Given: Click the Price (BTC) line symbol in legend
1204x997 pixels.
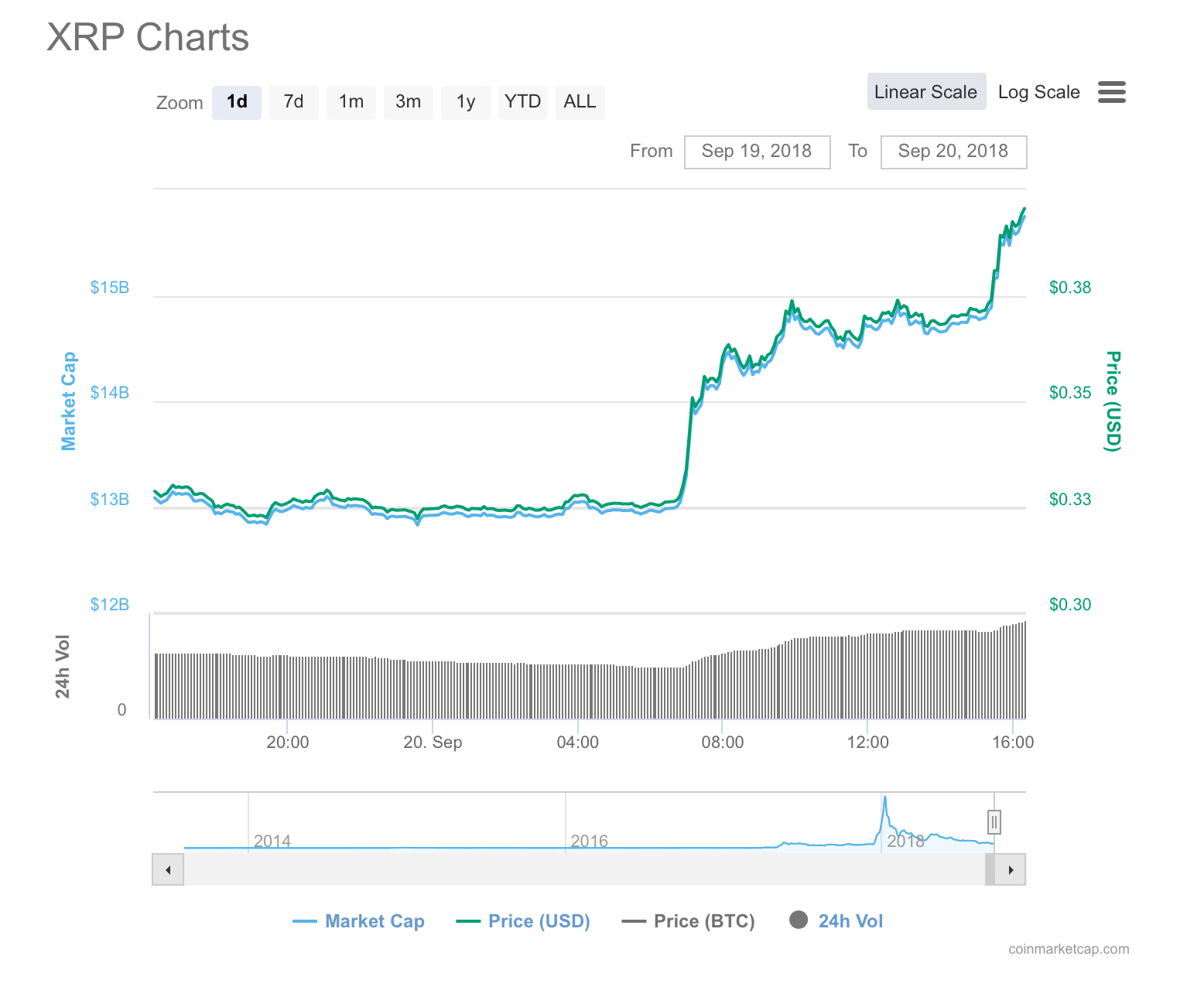Looking at the screenshot, I should (634, 920).
